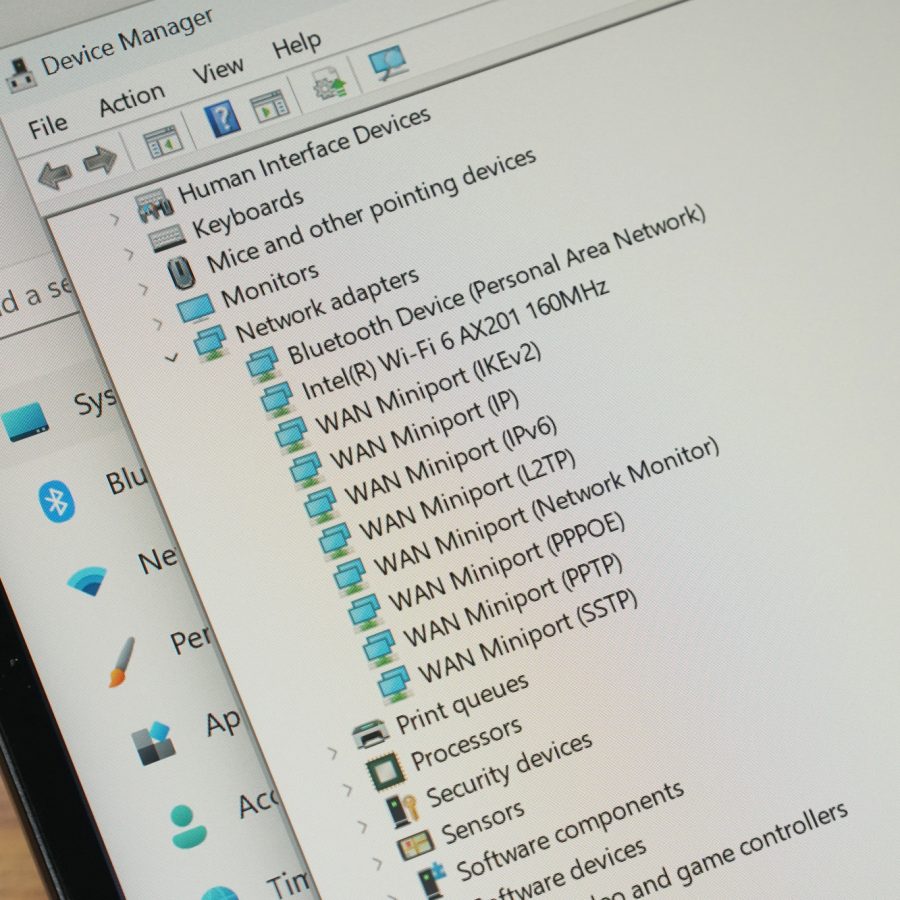Select "Mice and other pointing devices" label
This screenshot has width=900, height=900.
click(371, 211)
